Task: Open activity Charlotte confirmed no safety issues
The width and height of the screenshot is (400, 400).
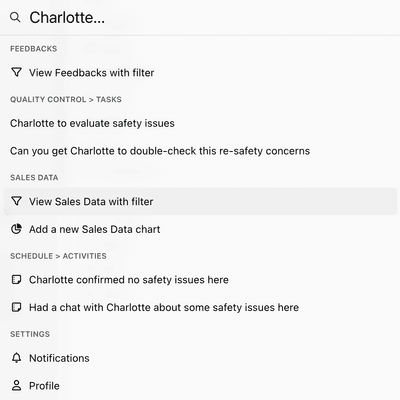Action: (200, 279)
